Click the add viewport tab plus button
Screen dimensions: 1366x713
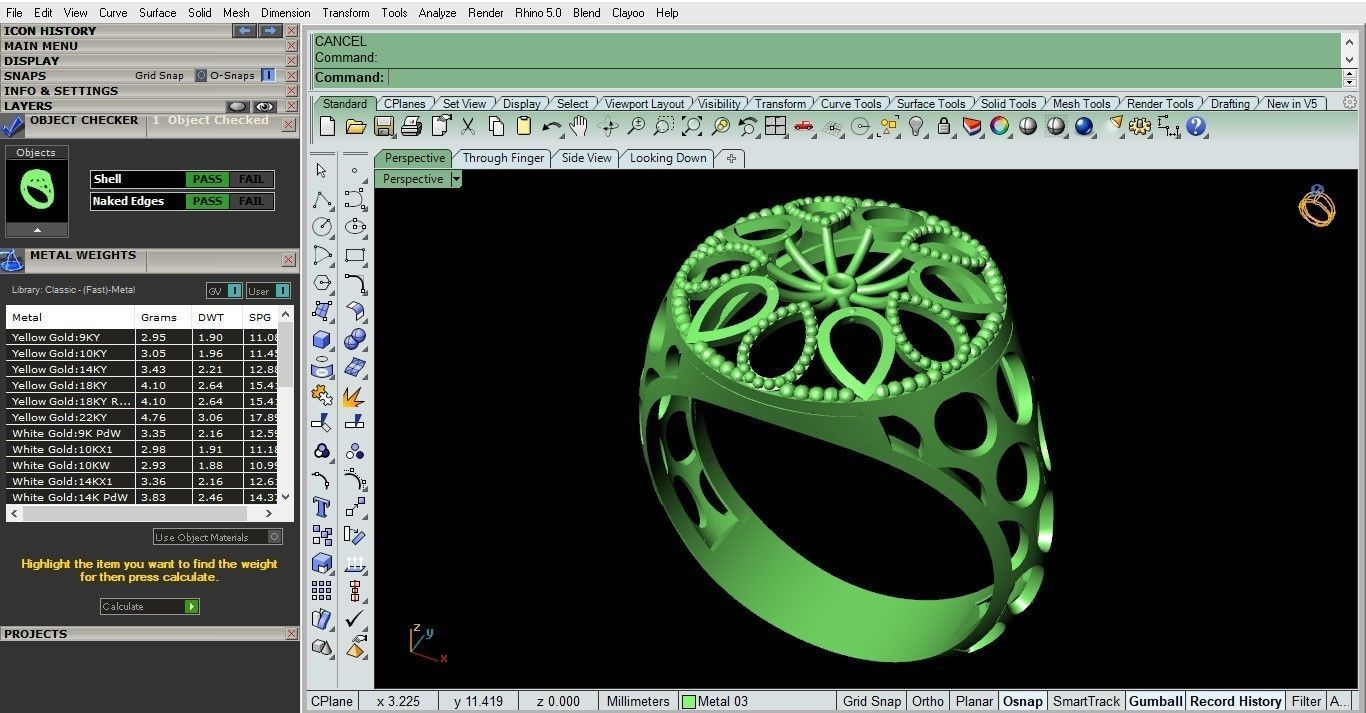pos(731,158)
